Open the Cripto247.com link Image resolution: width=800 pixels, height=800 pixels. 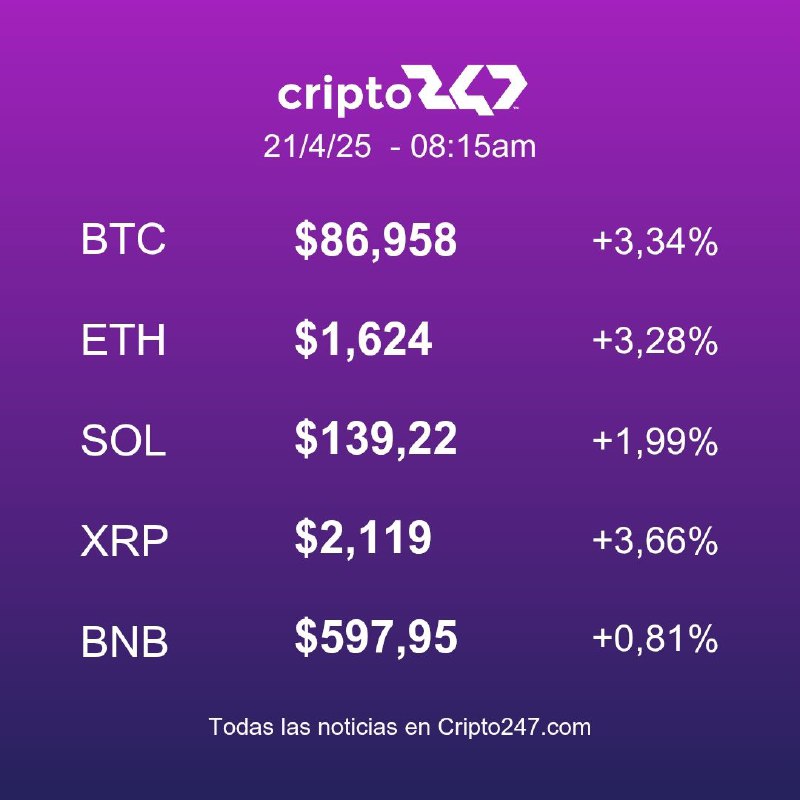[x=514, y=727]
